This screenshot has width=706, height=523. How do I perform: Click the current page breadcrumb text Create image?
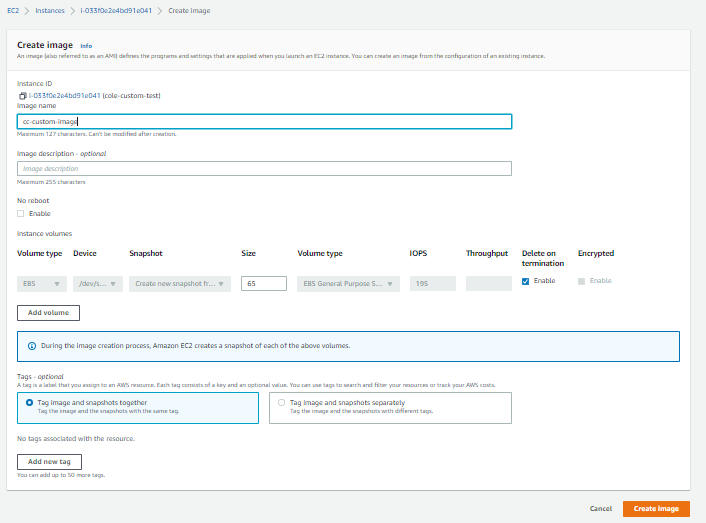(x=189, y=10)
